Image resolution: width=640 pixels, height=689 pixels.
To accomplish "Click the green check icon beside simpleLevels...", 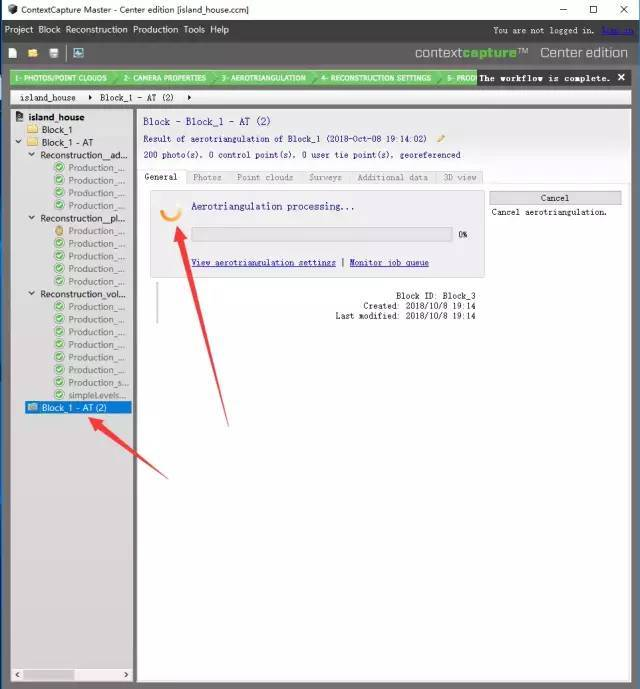I will click(x=59, y=395).
